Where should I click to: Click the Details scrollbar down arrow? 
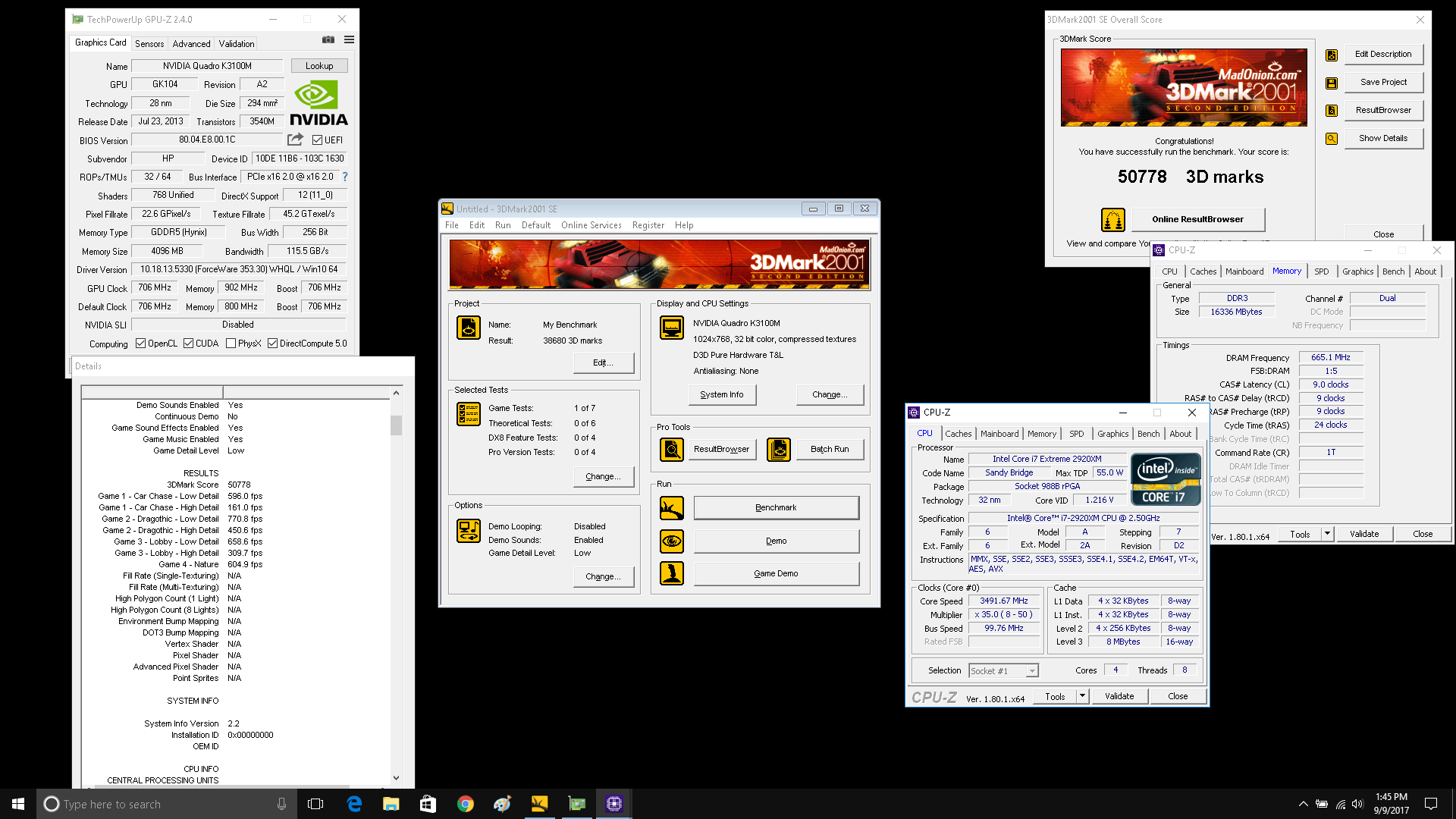pos(396,777)
